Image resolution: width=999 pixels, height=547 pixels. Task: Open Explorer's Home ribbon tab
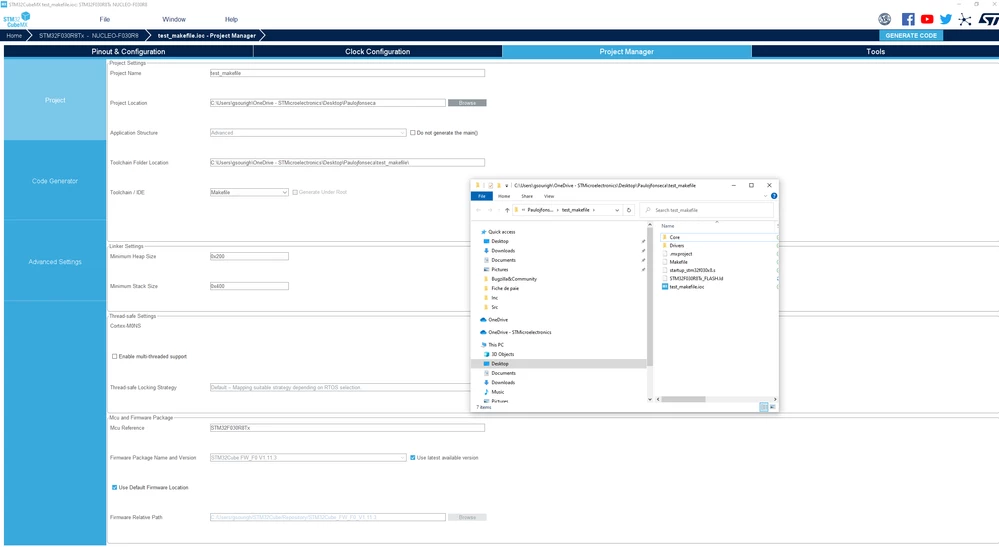[504, 196]
